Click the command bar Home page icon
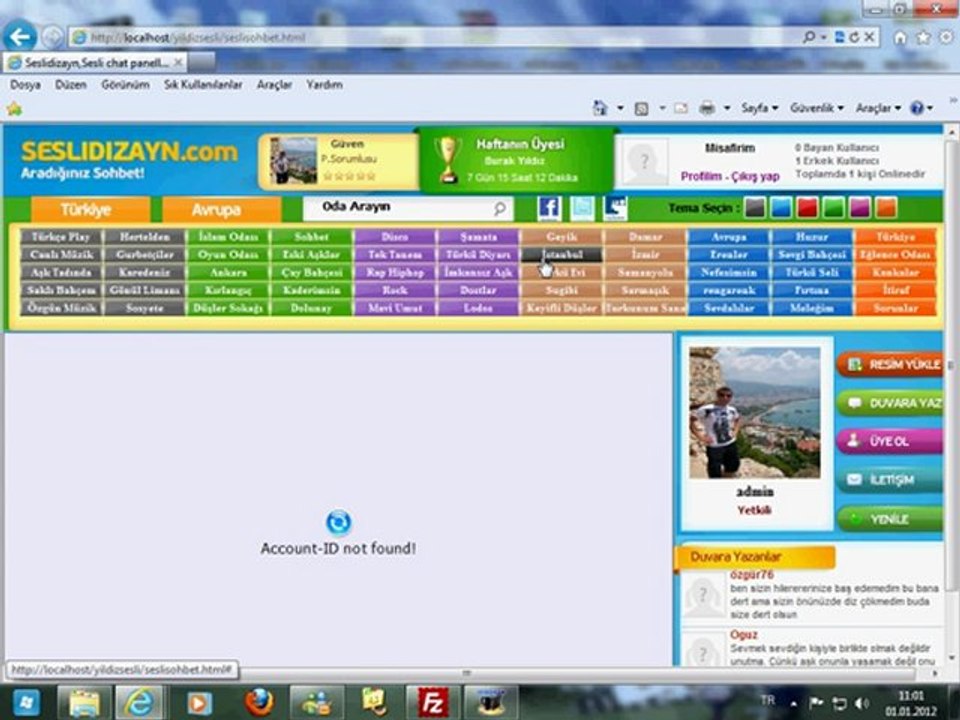The width and height of the screenshot is (960, 720). tap(600, 108)
